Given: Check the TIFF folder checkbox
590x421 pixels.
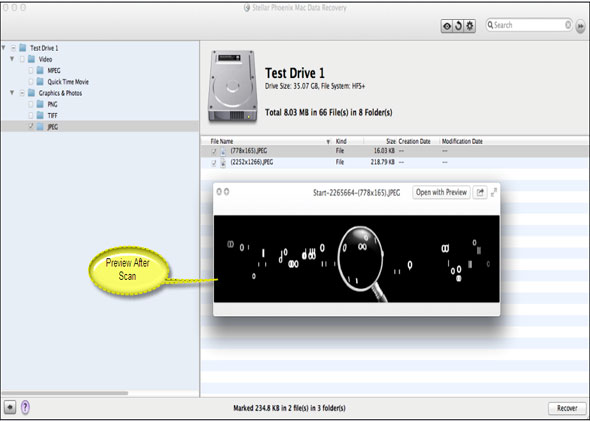Looking at the screenshot, I should pos(31,116).
